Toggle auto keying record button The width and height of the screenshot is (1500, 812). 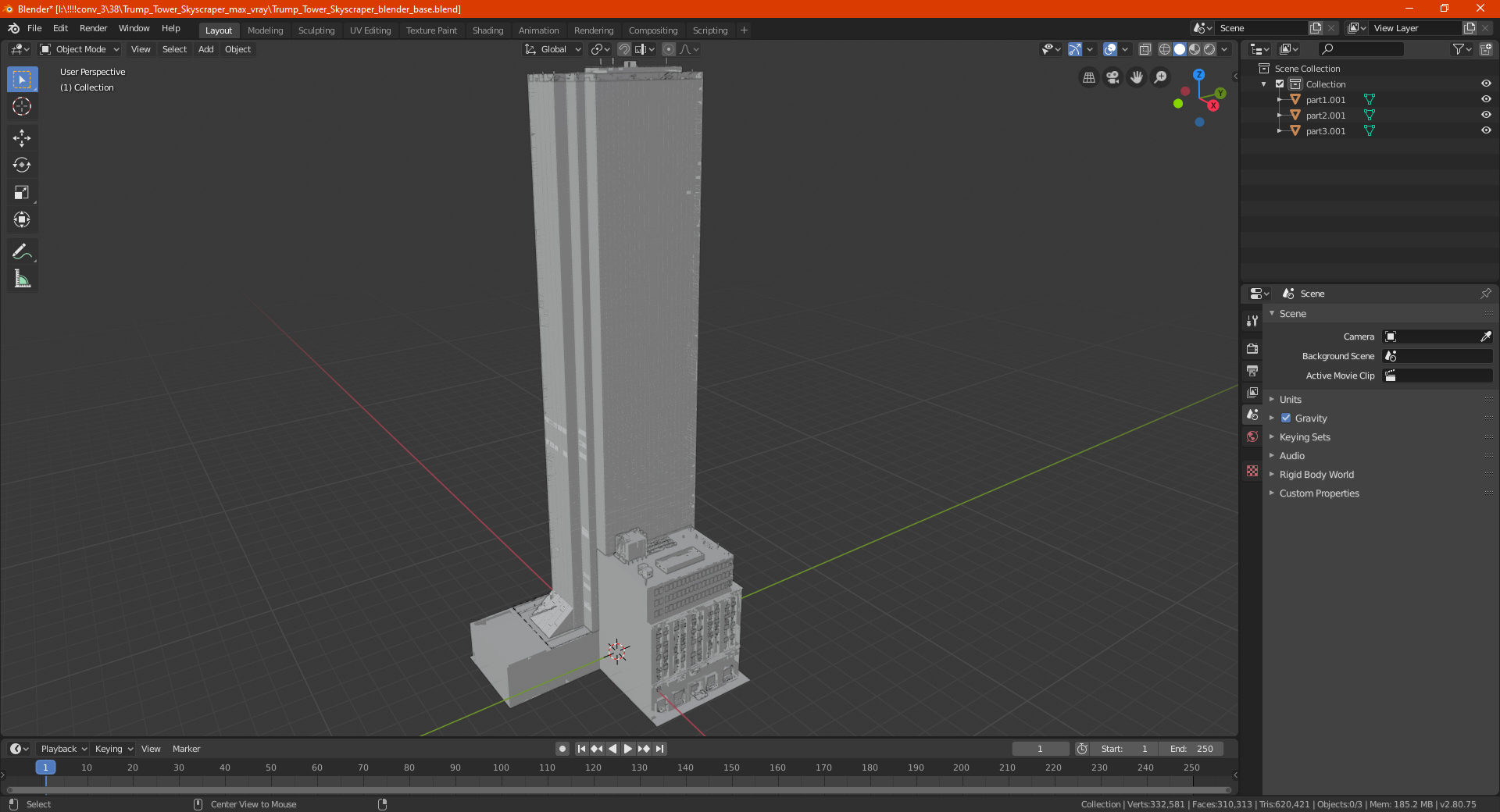click(562, 749)
